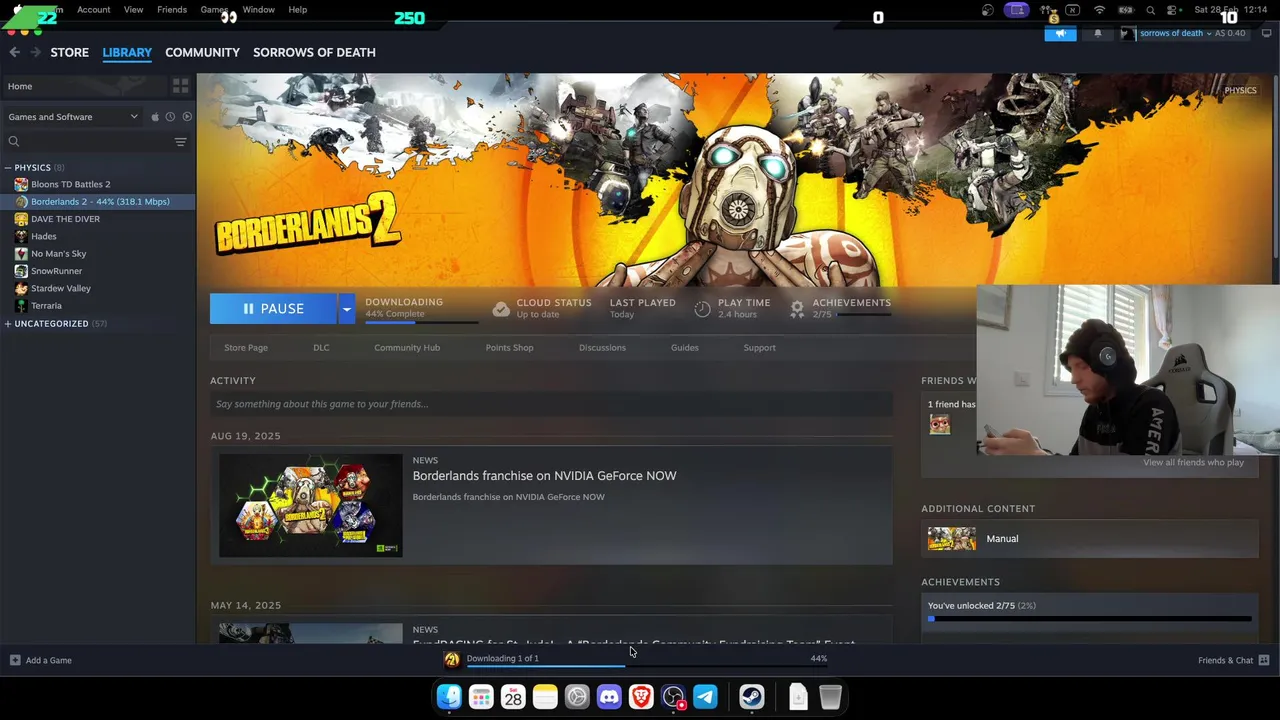Click Add a Game
This screenshot has height=720, width=1280.
(40, 660)
